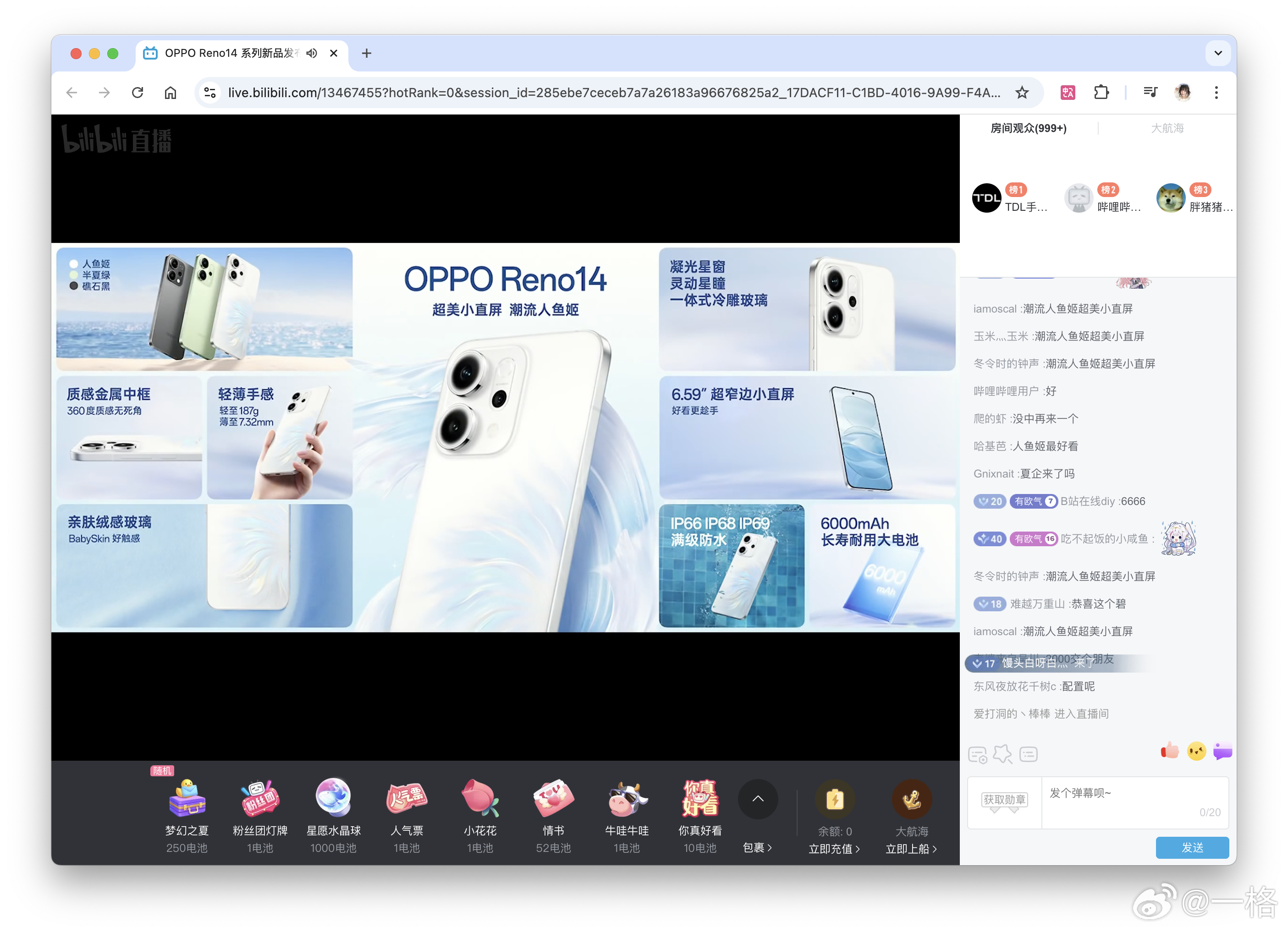Open the extensions puzzle icon
This screenshot has width=1288, height=933.
(1101, 93)
